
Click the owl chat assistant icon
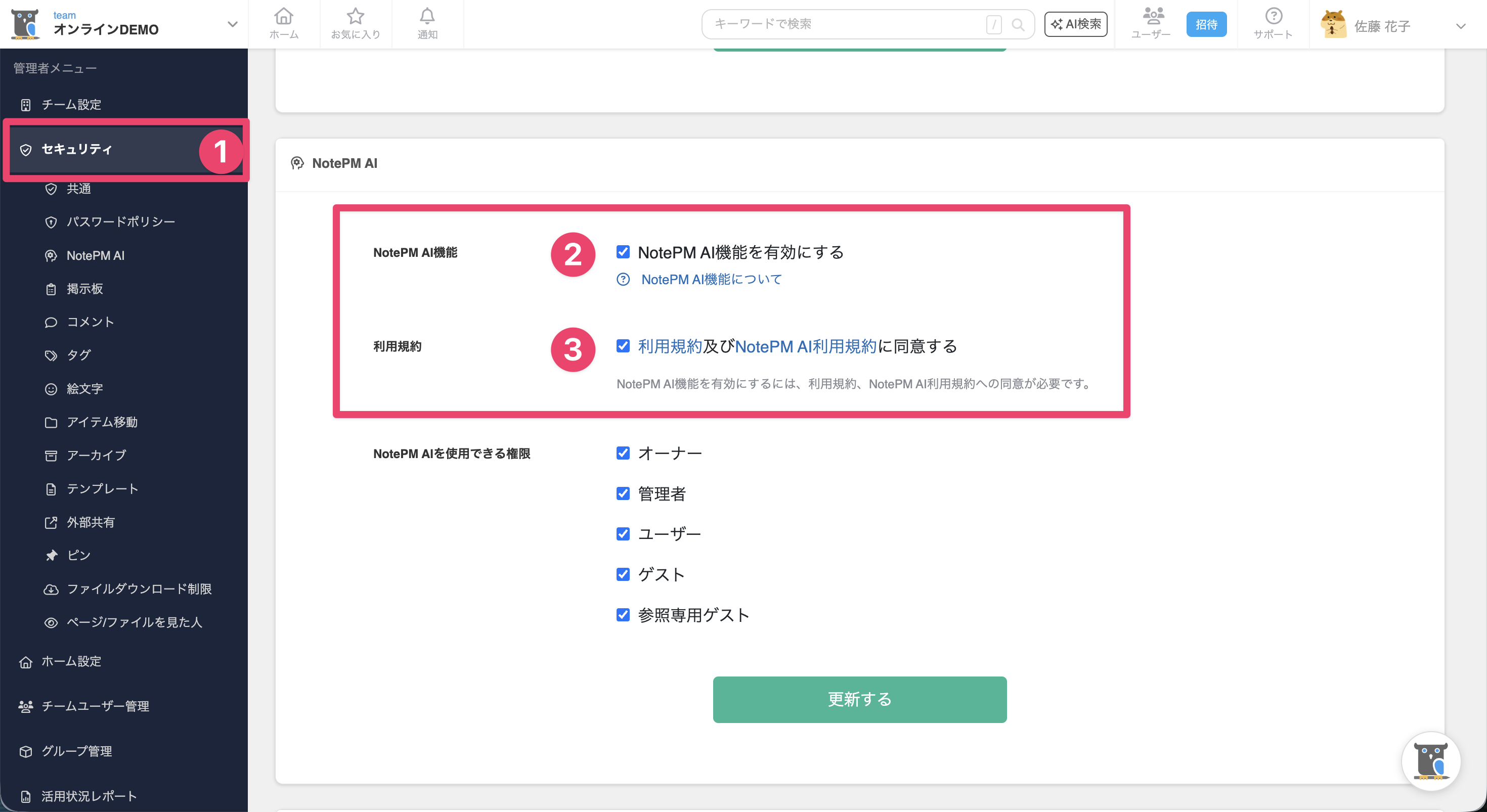point(1430,760)
